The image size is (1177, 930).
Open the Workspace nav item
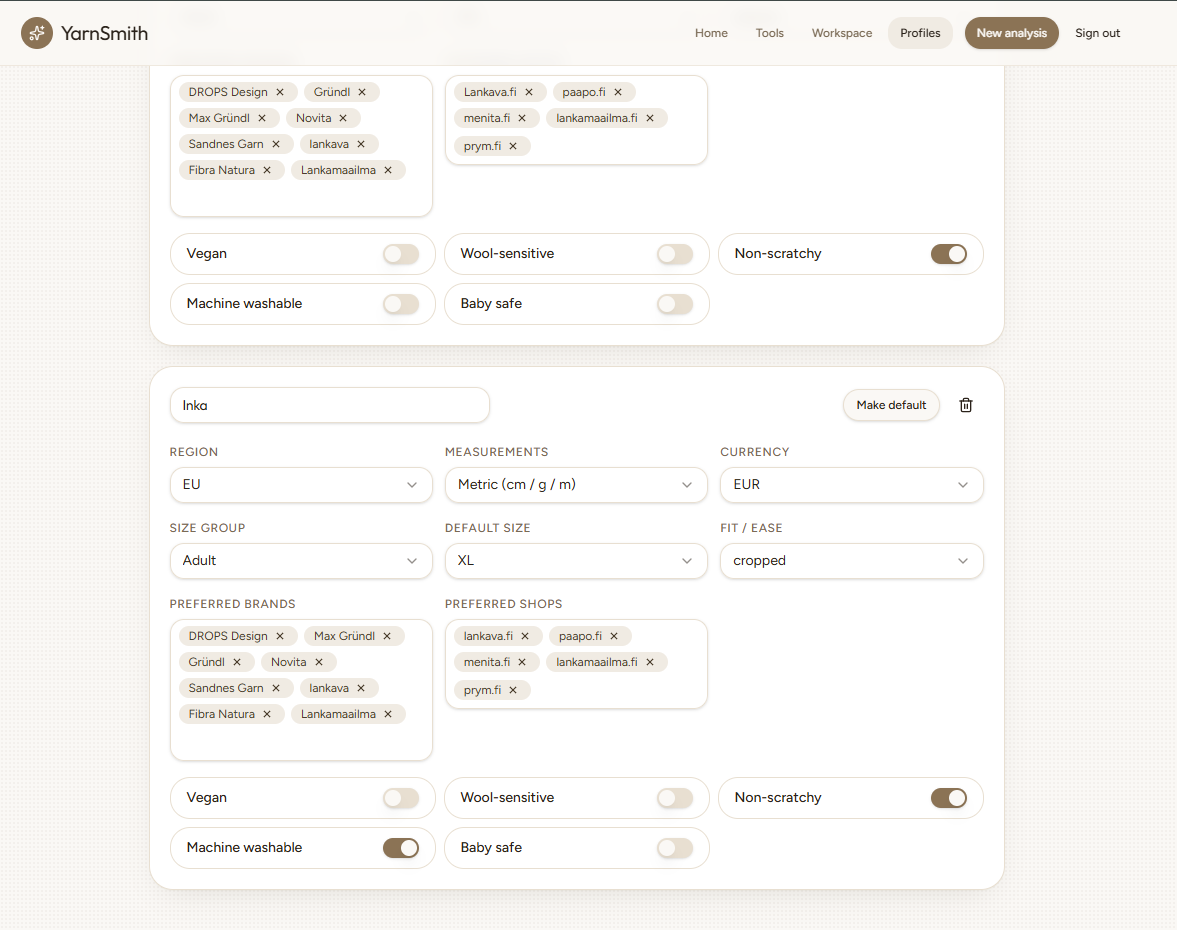[x=841, y=33]
